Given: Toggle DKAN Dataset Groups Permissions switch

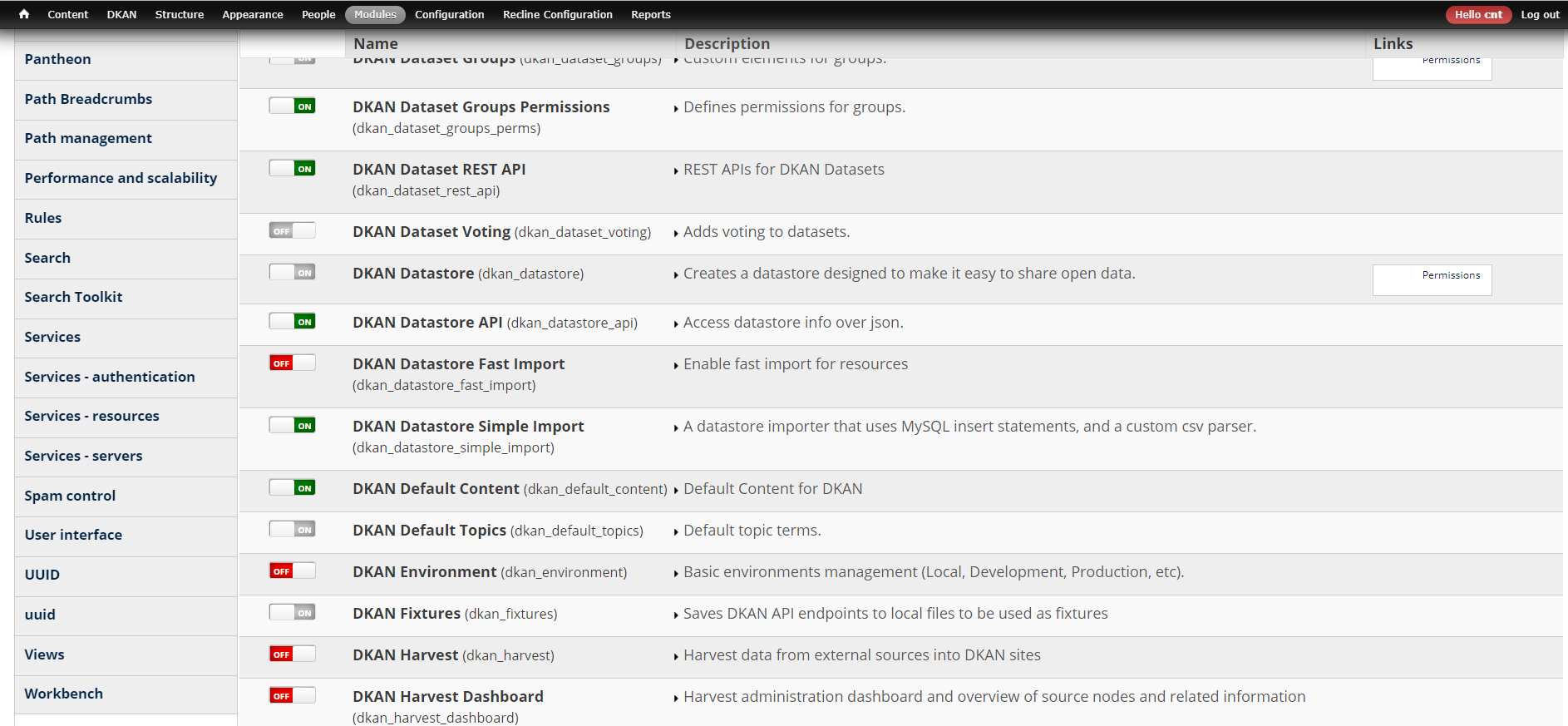Looking at the screenshot, I should tap(292, 106).
